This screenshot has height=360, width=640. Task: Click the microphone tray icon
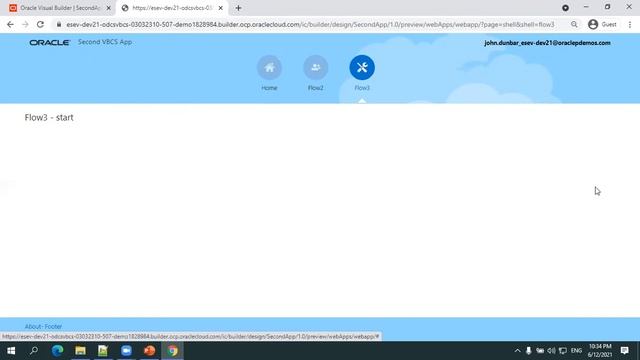click(x=529, y=351)
